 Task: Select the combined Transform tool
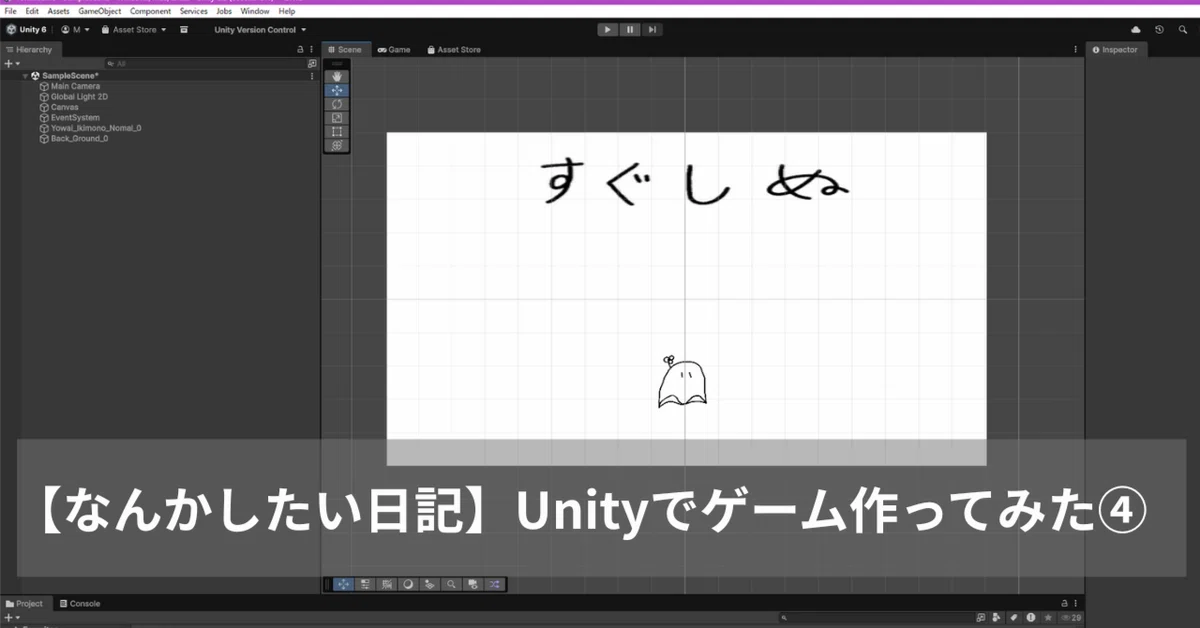[337, 146]
